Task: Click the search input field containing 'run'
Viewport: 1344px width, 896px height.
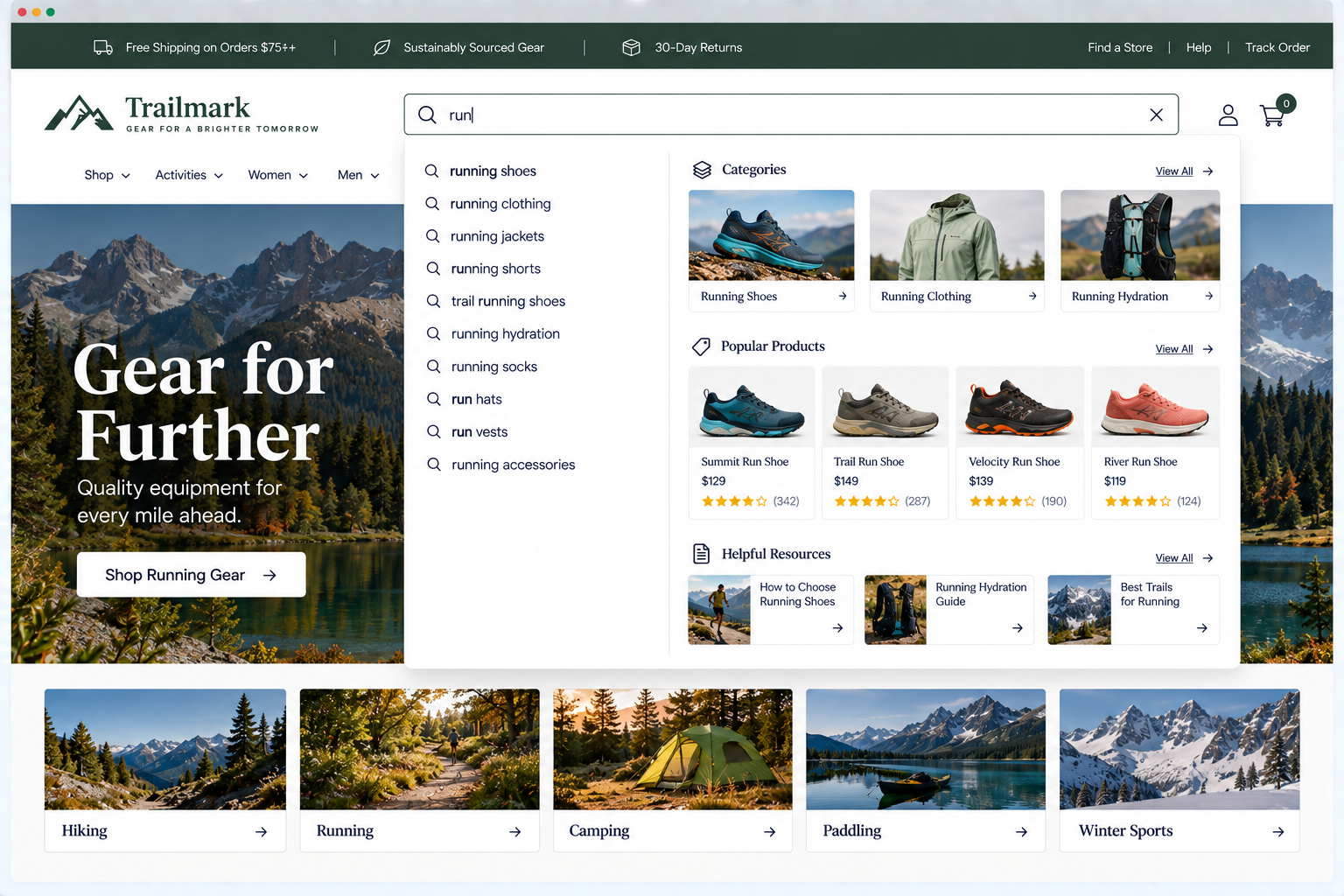Action: 791,115
